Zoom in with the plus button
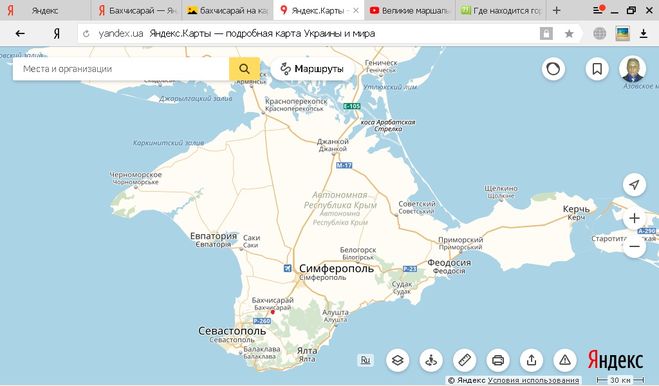 634,218
